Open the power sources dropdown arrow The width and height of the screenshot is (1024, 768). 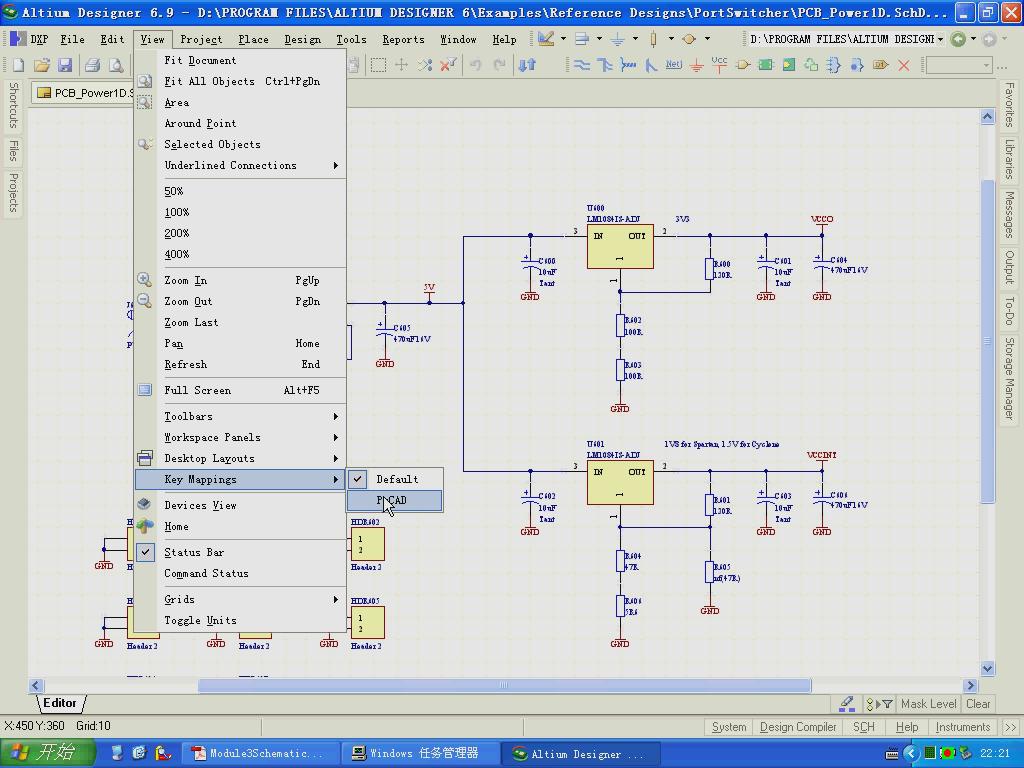635,39
